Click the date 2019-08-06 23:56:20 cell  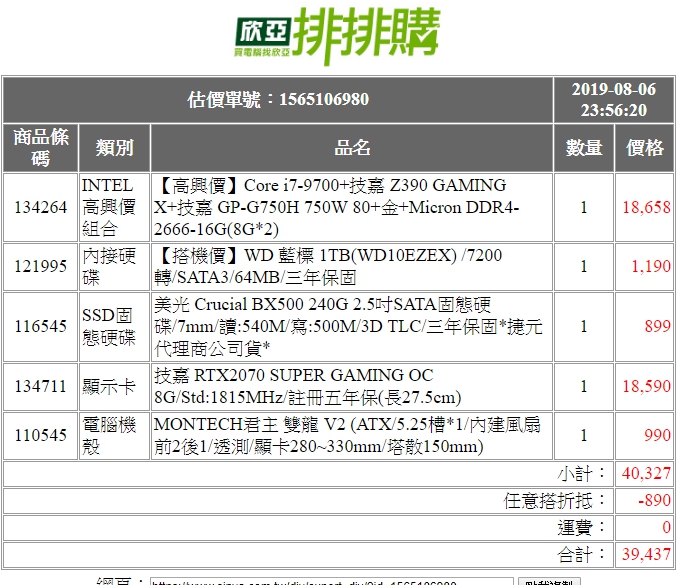(614, 99)
